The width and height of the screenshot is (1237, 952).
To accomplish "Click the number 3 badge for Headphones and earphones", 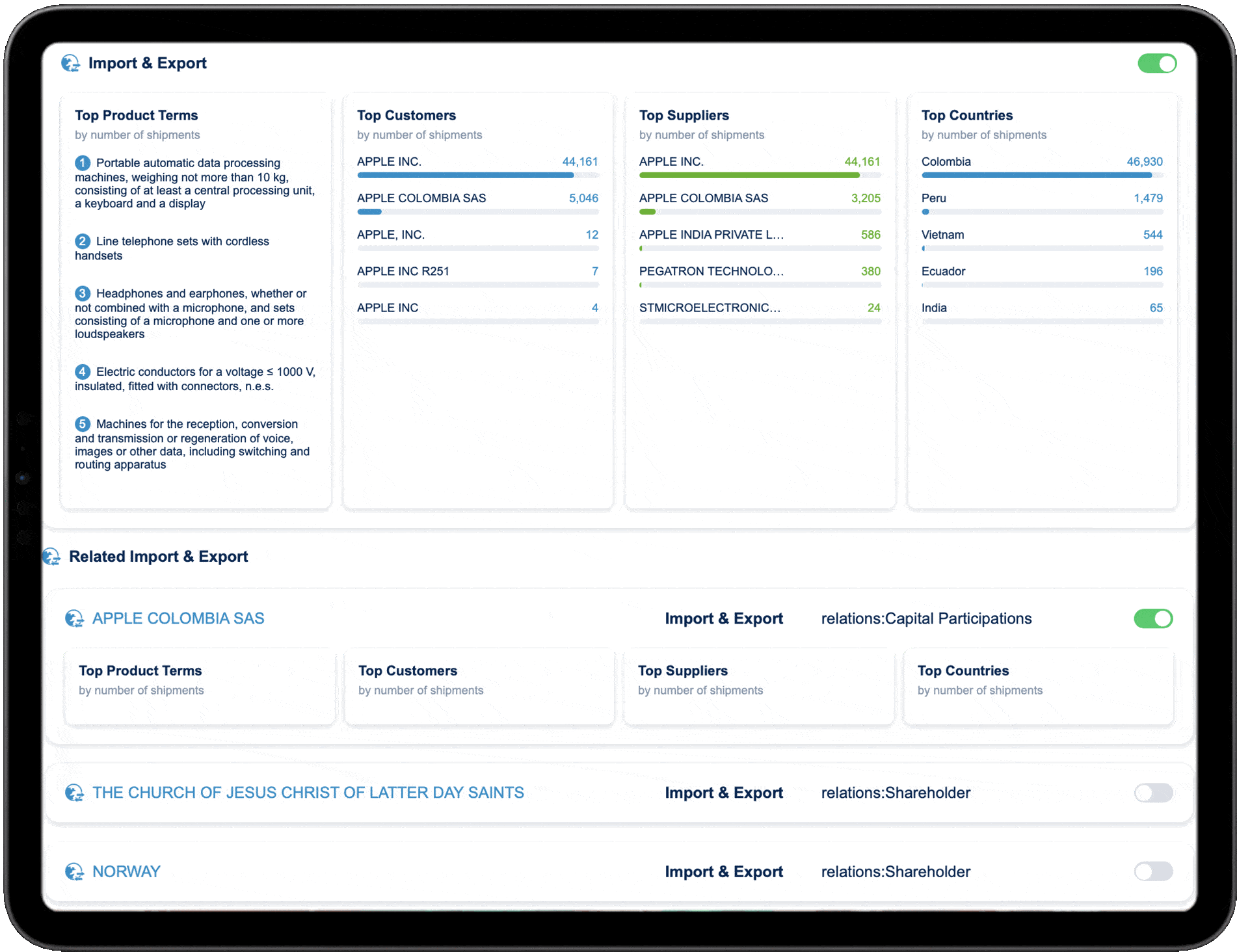I will 83,293.
